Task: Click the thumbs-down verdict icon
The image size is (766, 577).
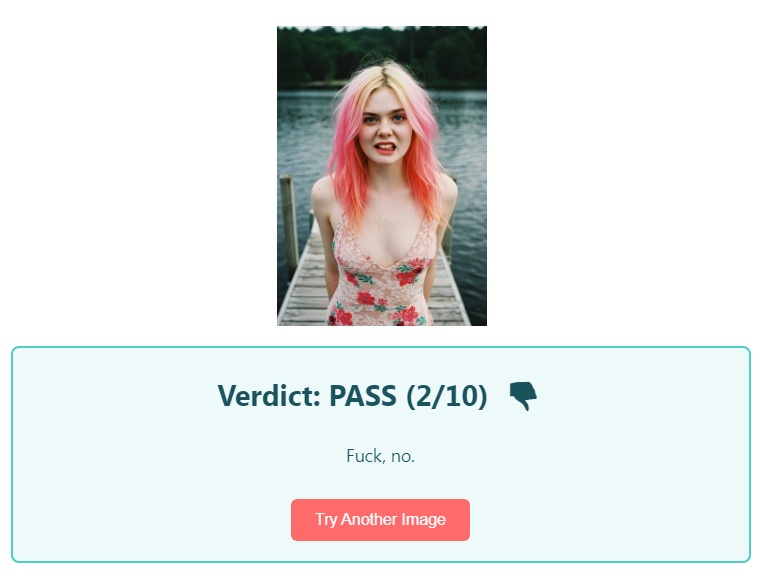Action: tap(523, 396)
